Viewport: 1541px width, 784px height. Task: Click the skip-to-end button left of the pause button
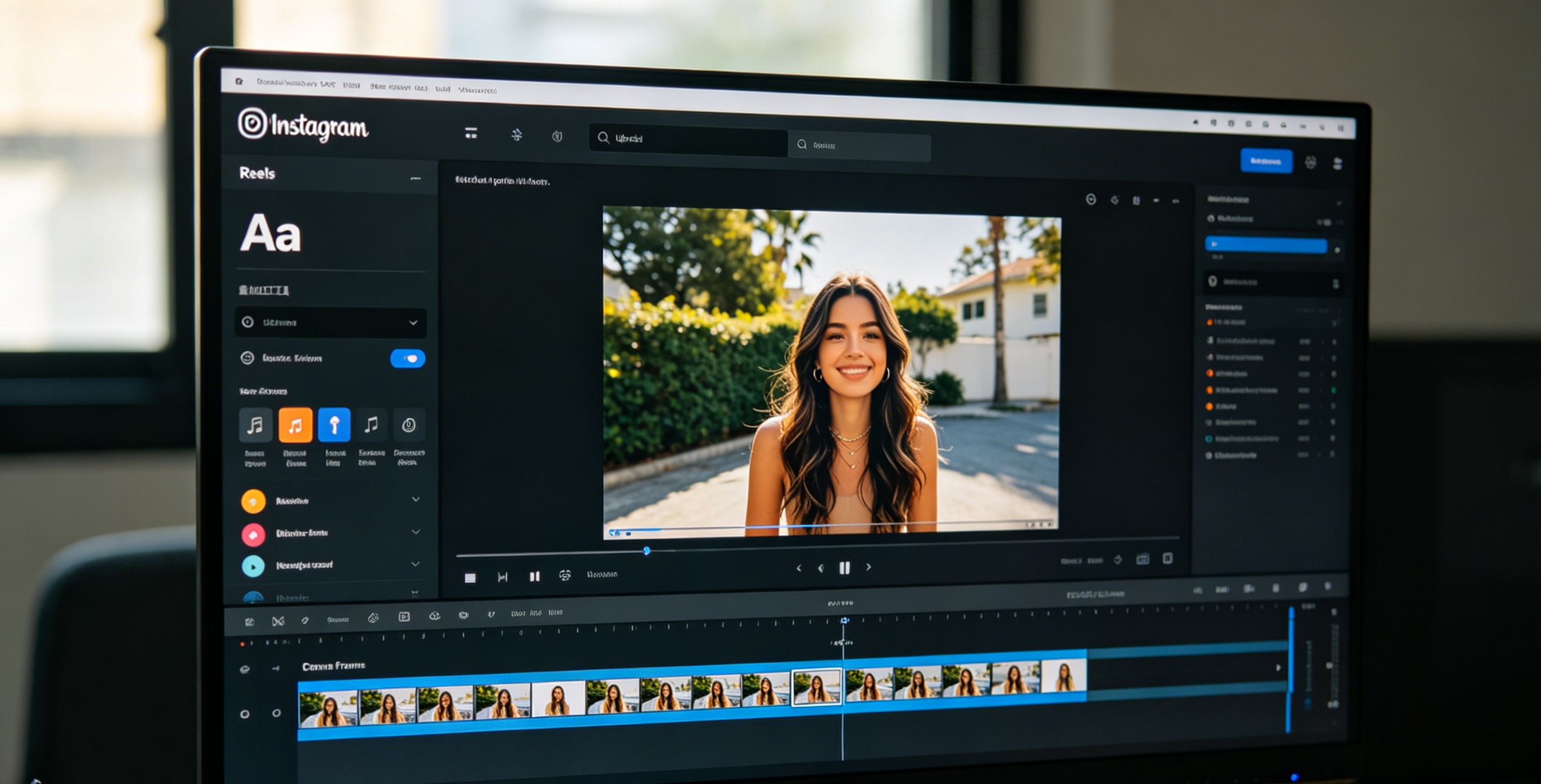(502, 577)
